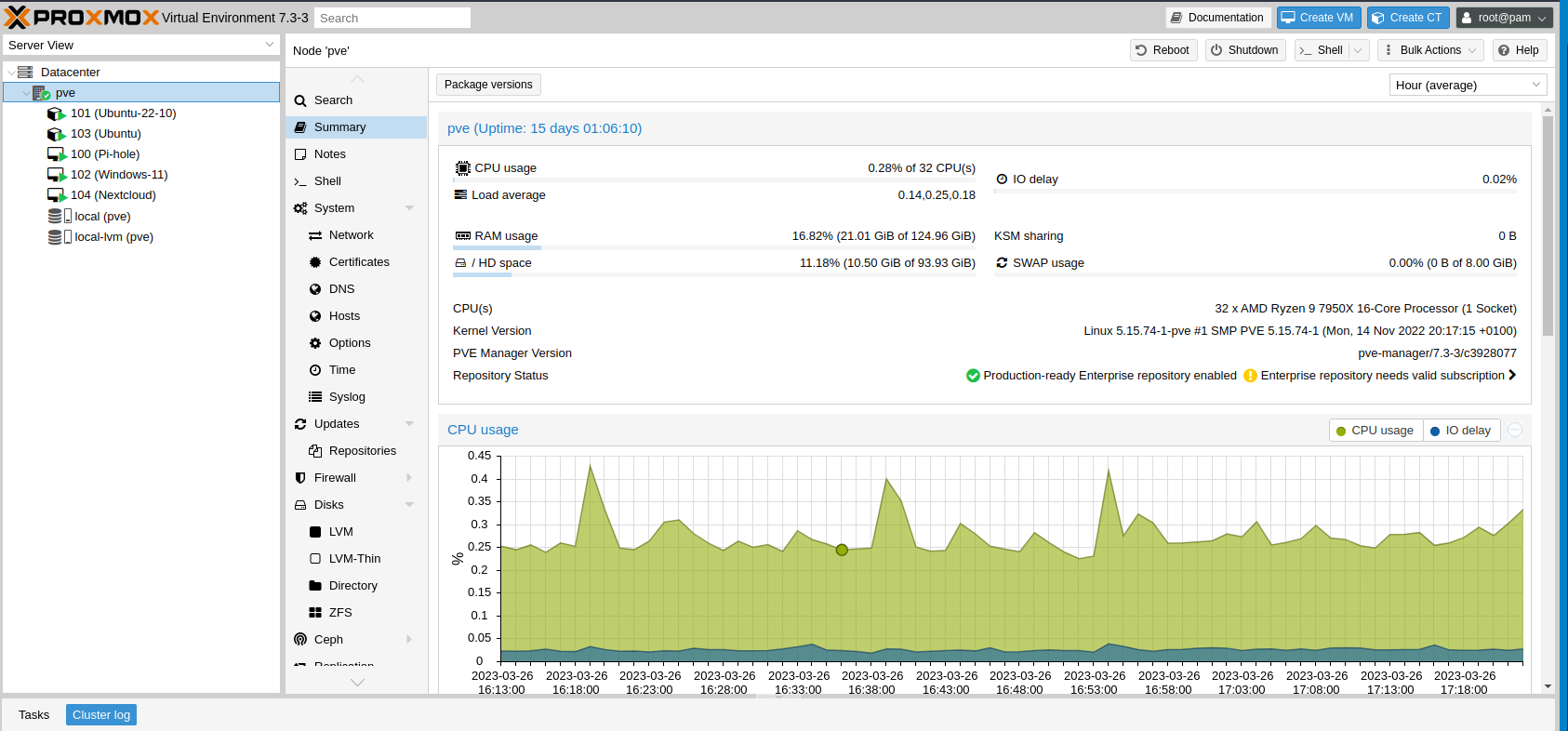Collapse the Datacenter tree node
This screenshot has width=1568, height=731.
tap(10, 73)
